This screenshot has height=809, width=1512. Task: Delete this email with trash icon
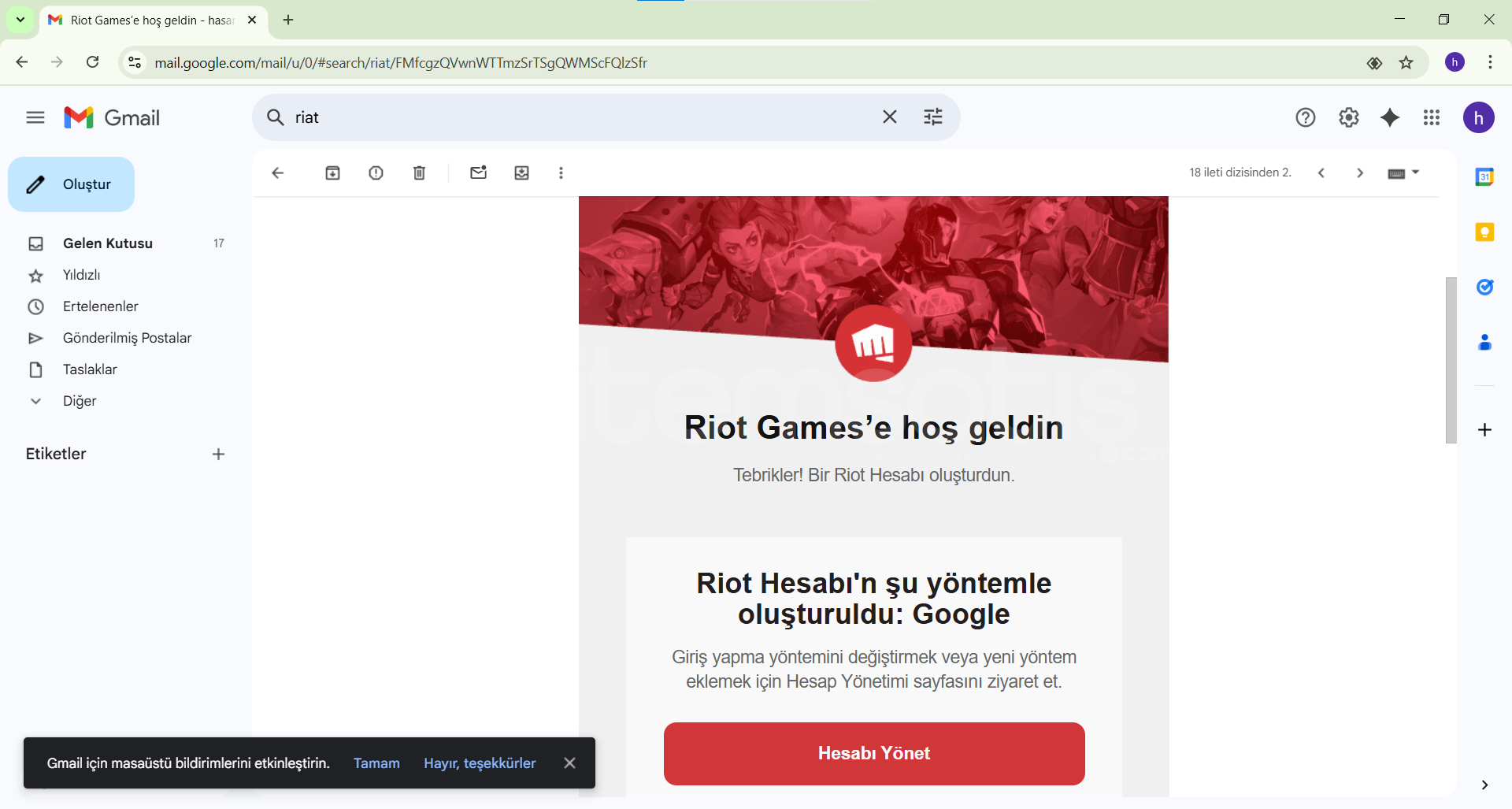tap(420, 173)
